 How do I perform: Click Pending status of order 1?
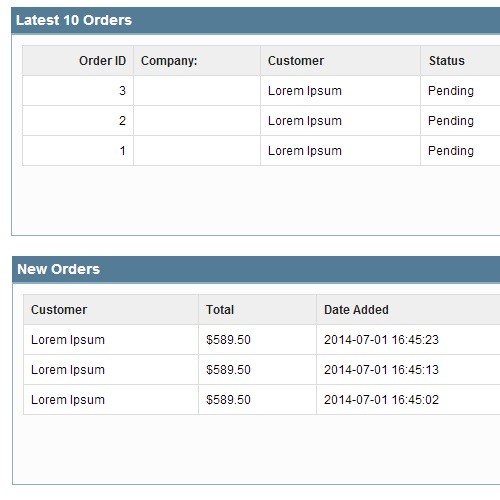click(451, 151)
